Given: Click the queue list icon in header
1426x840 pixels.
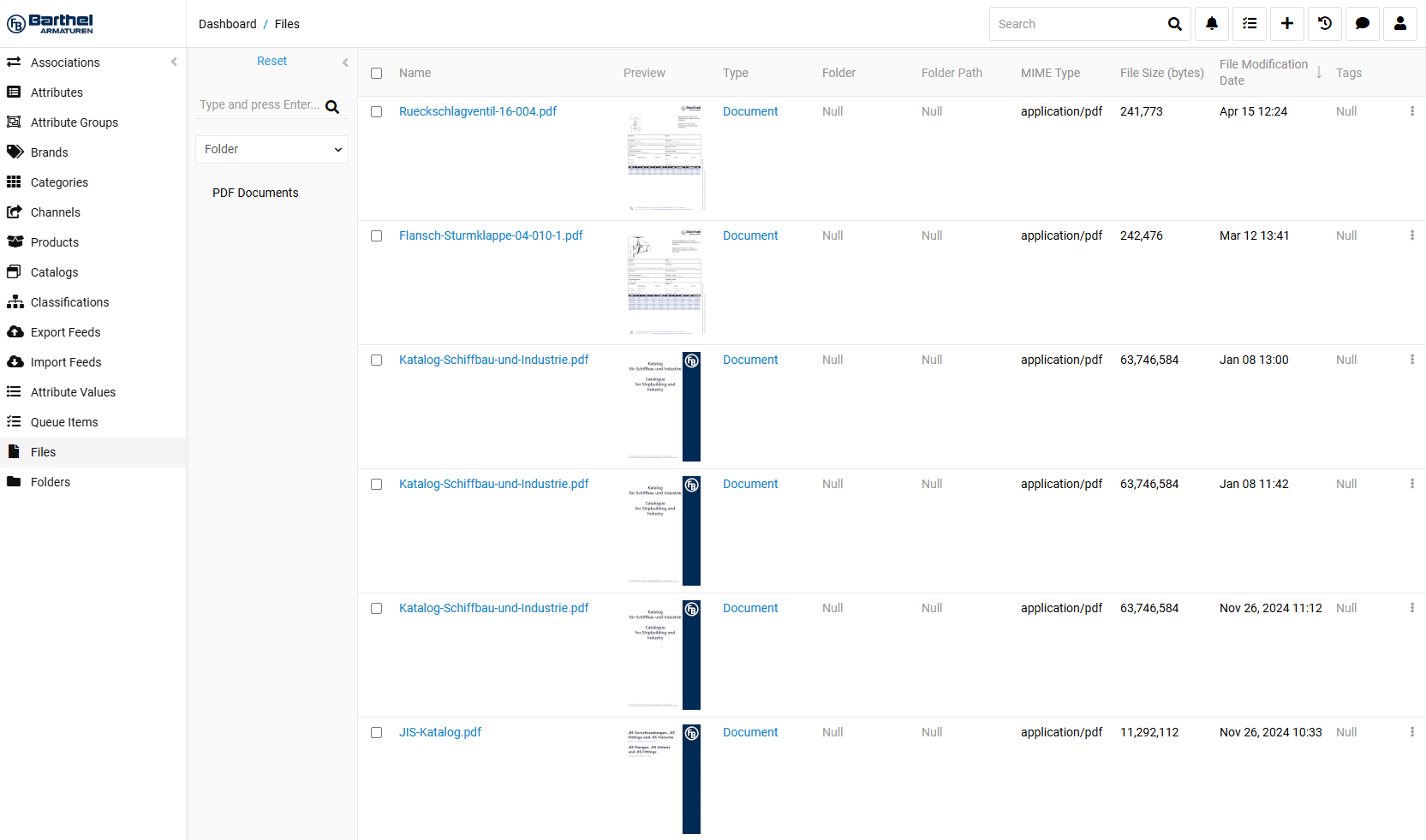Looking at the screenshot, I should click(1250, 24).
